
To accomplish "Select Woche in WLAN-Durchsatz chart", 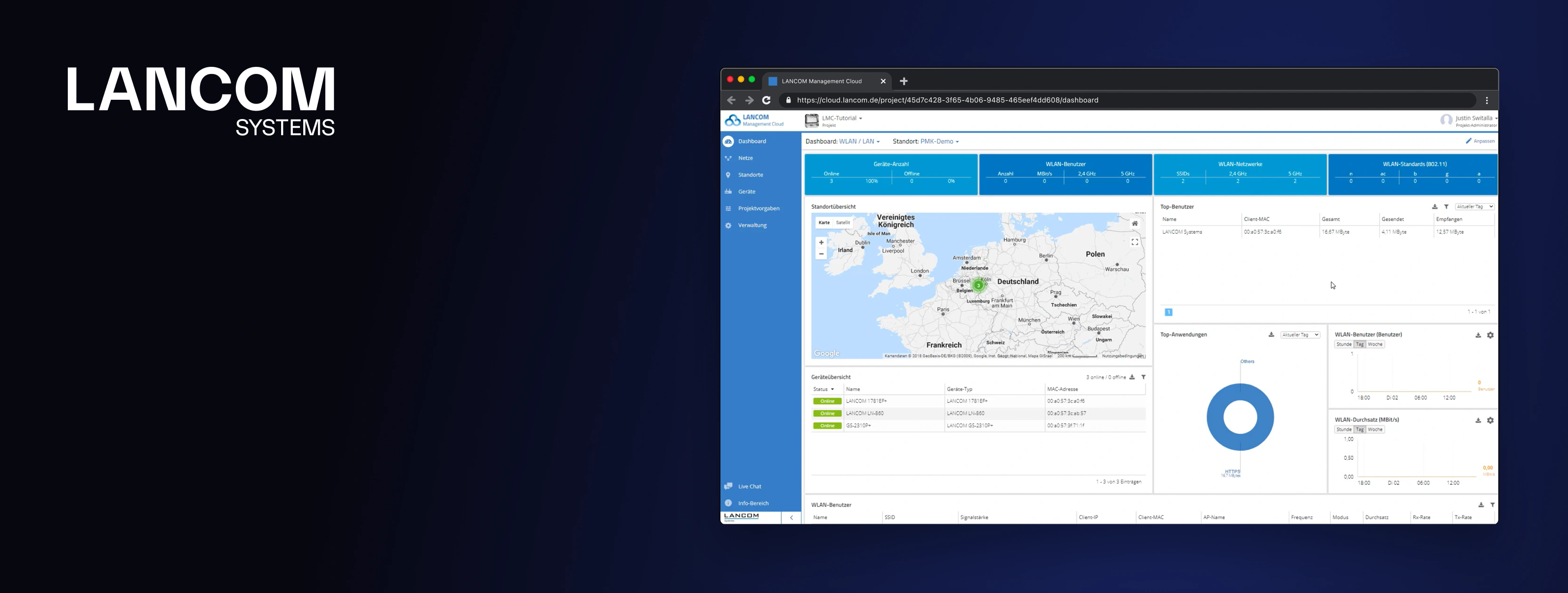I will pos(1376,429).
